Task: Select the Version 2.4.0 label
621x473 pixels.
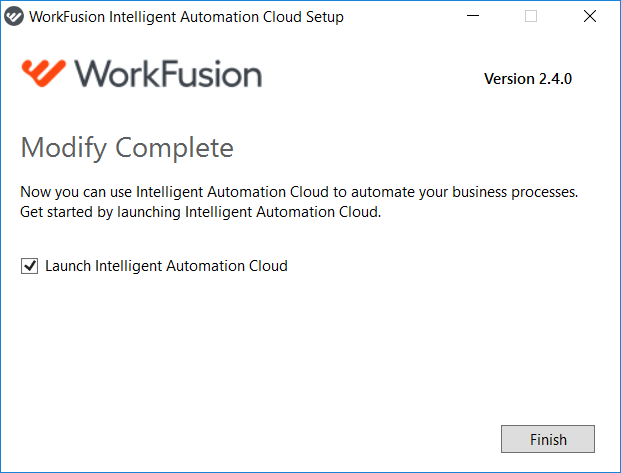Action: point(528,79)
